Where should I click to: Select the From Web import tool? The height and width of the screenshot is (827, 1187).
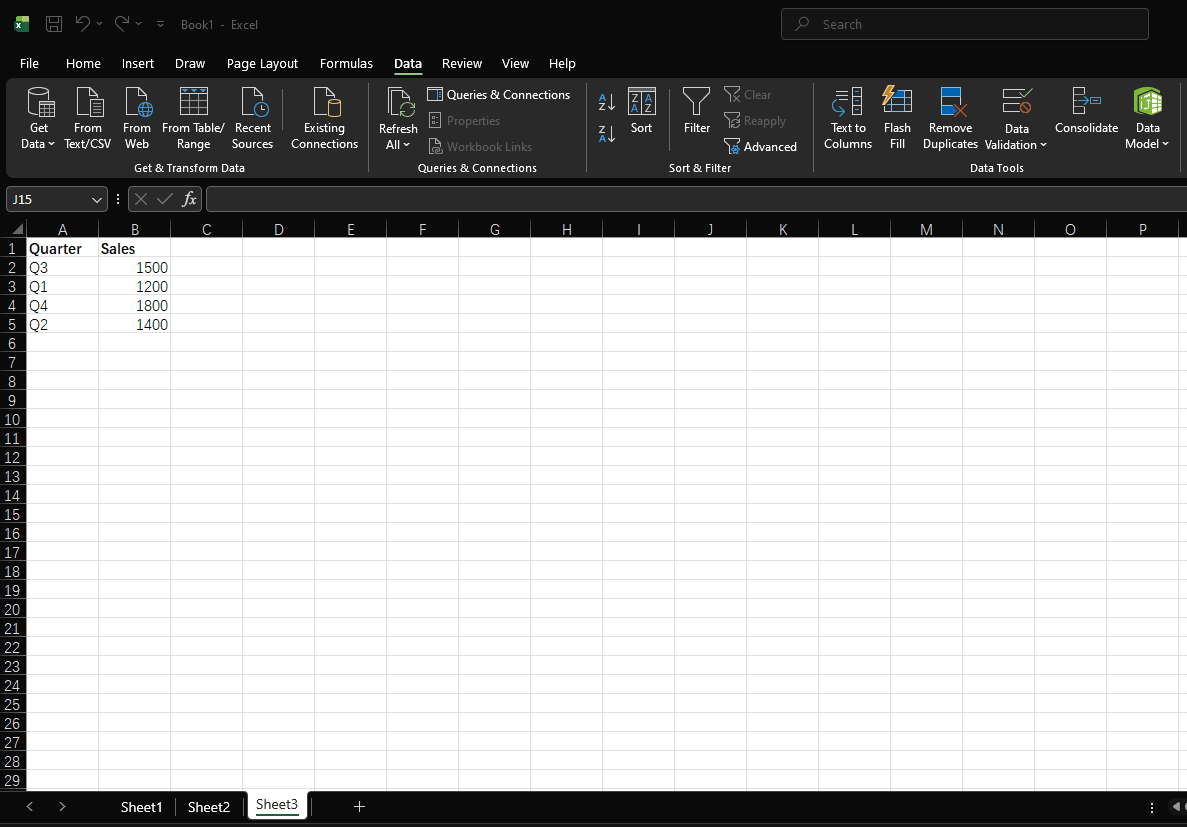pos(136,117)
